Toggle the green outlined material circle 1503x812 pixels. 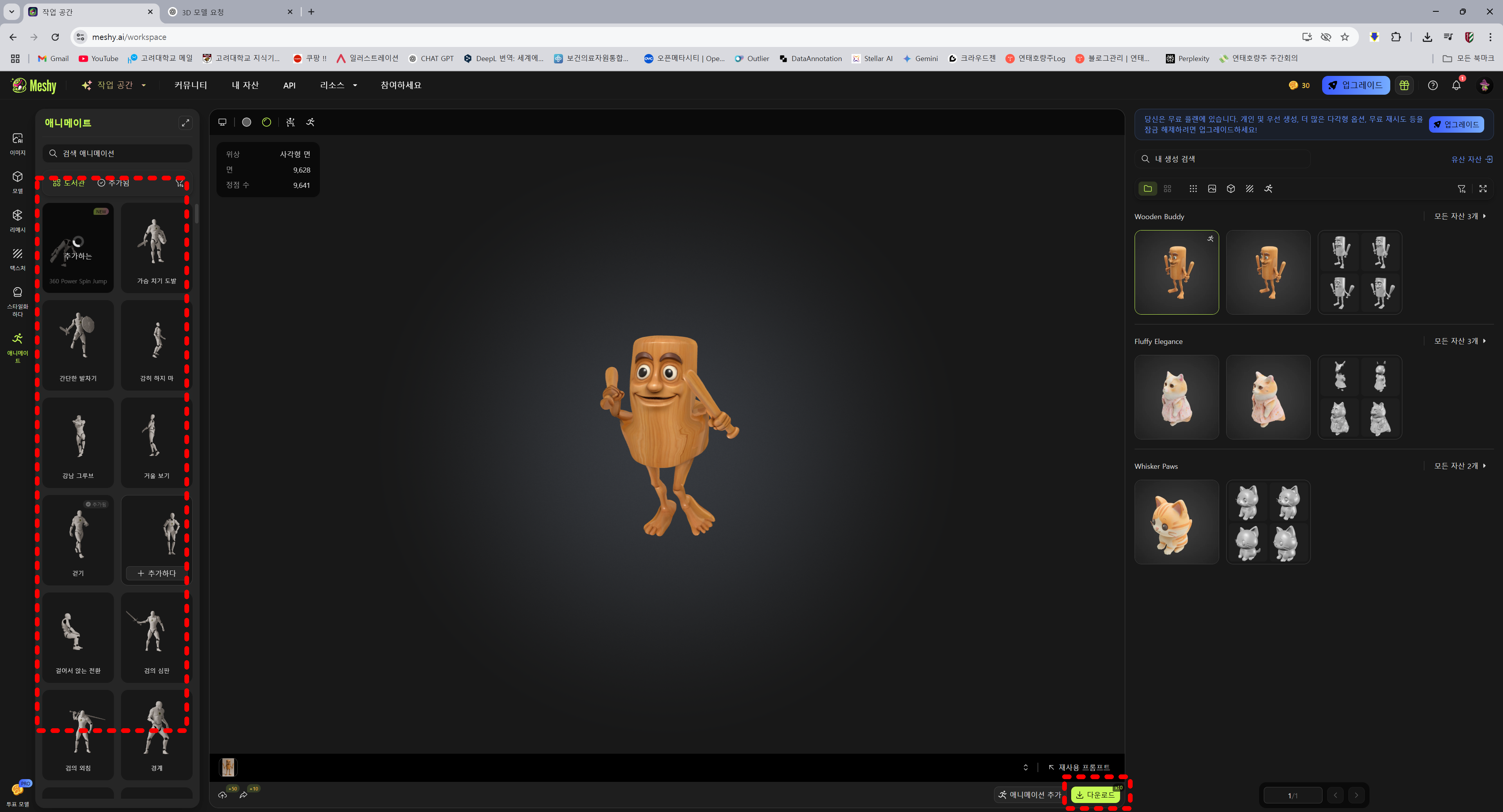click(267, 122)
